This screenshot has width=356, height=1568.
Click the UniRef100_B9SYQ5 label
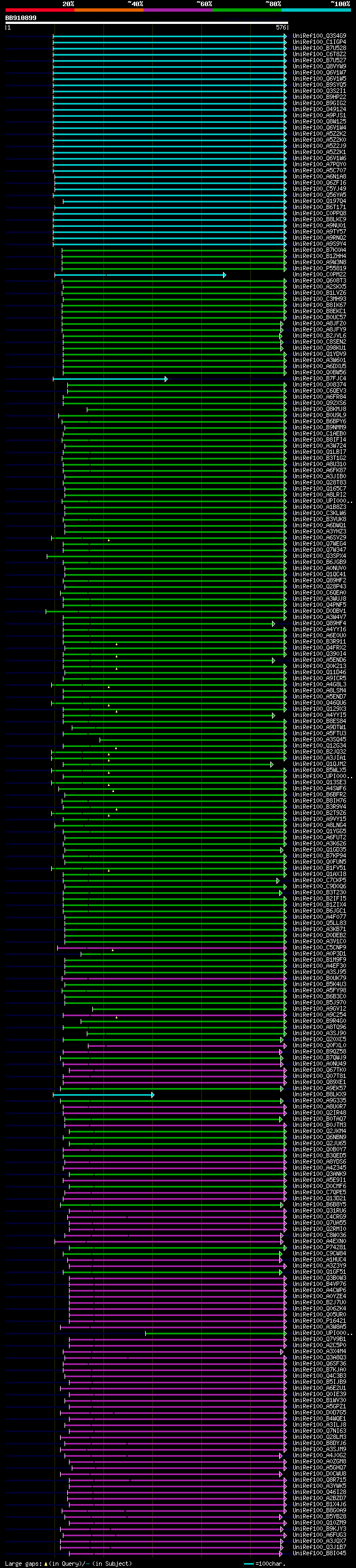(319, 85)
